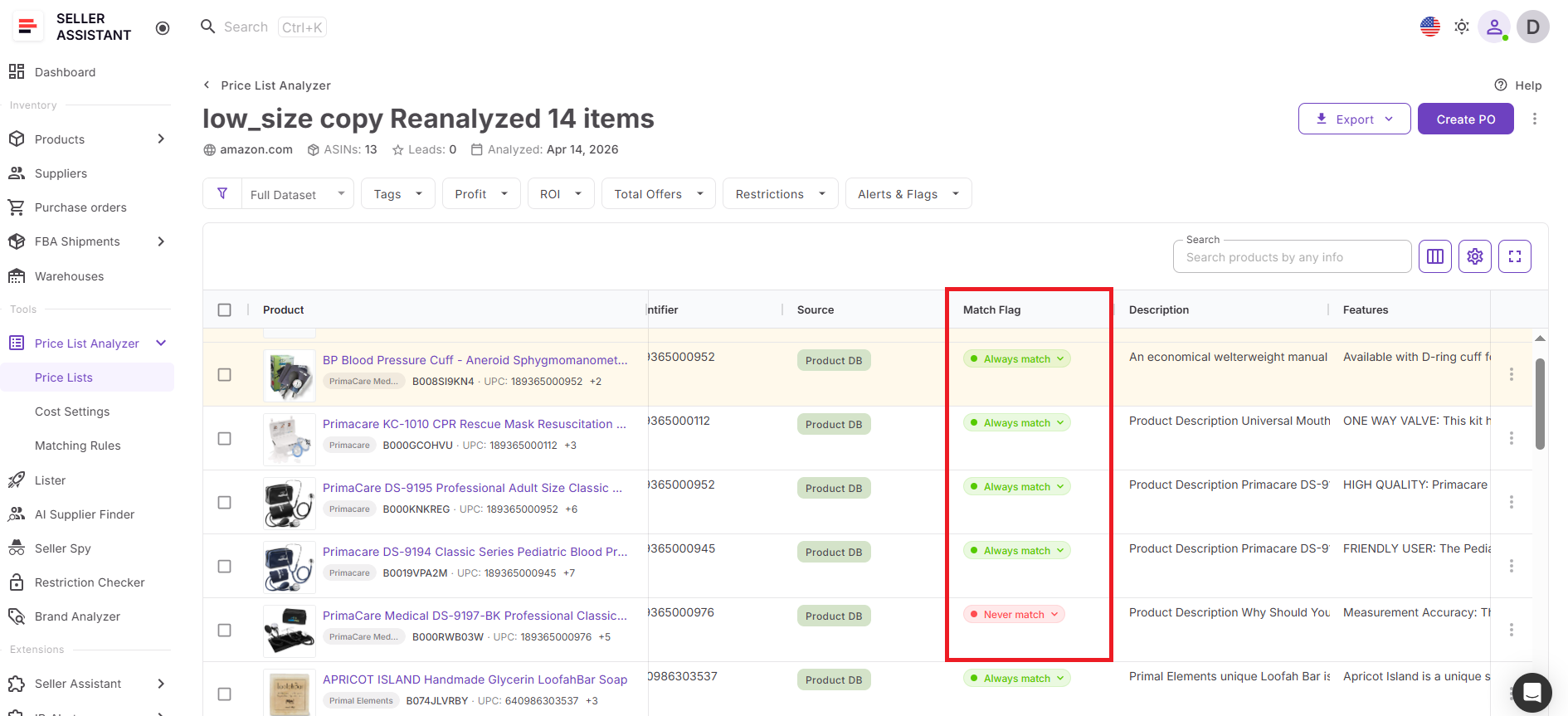Open the chat support bubble

click(1532, 692)
